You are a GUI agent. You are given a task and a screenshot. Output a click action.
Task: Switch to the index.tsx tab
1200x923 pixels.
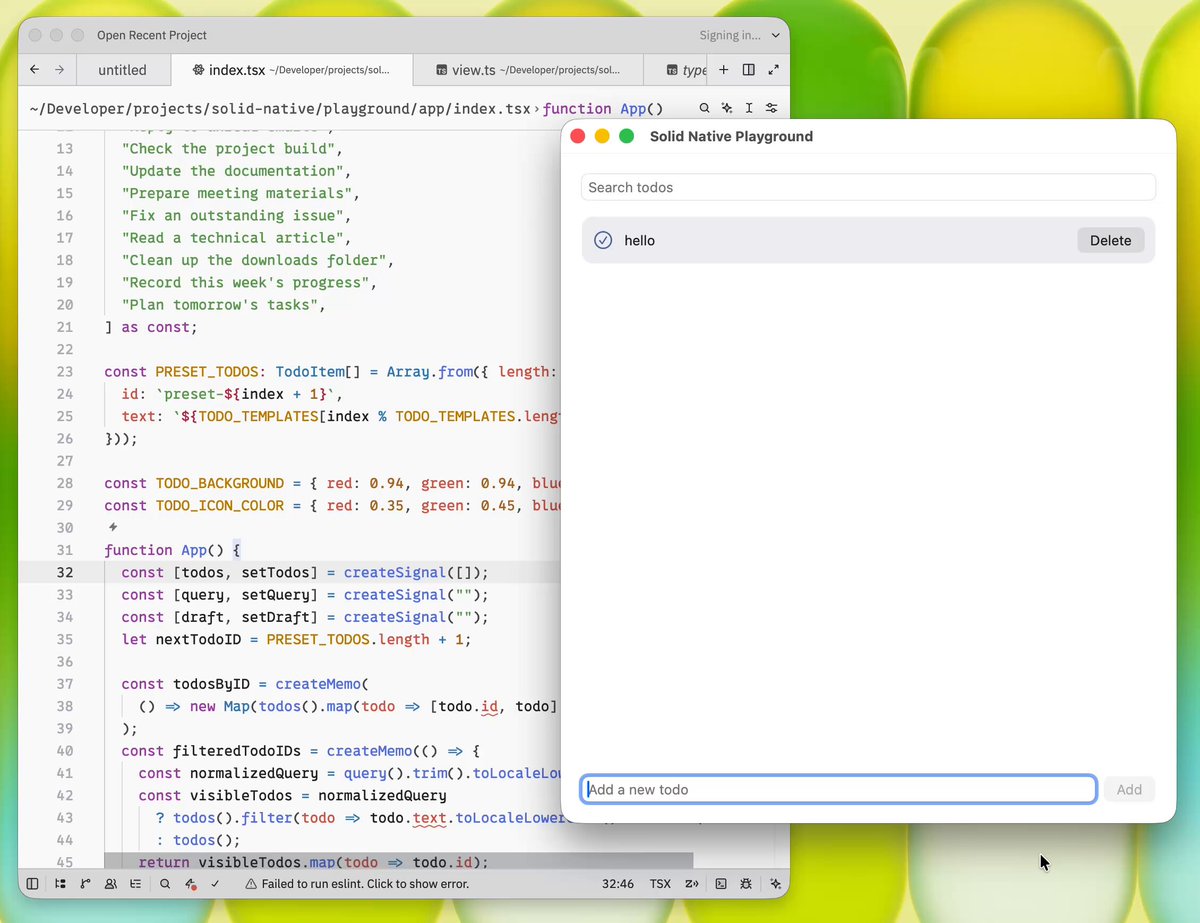[290, 70]
